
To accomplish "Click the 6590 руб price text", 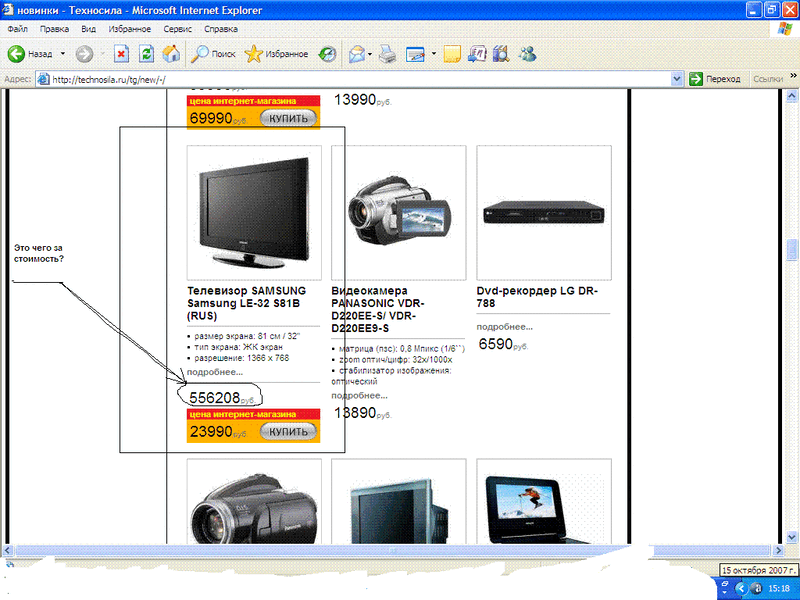I will pos(503,344).
